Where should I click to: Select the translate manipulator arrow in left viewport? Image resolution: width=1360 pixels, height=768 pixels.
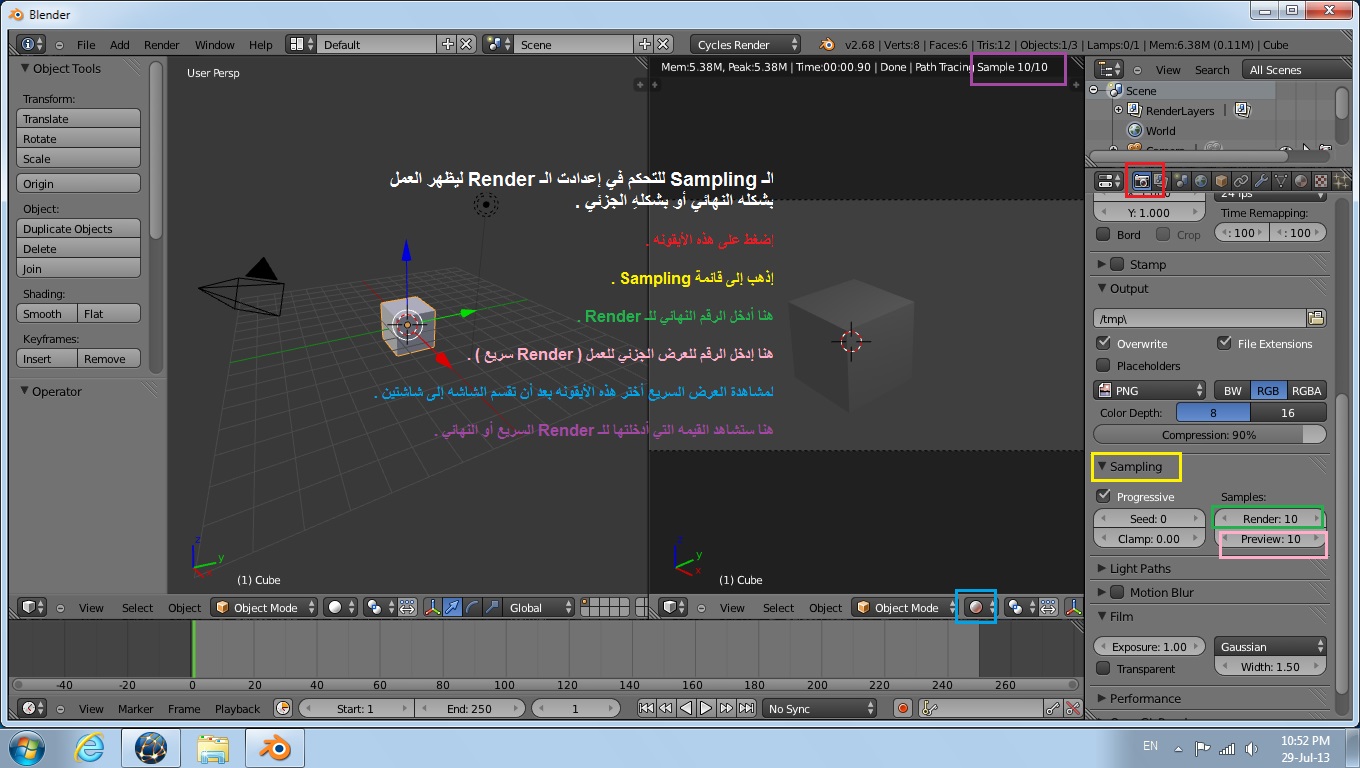pyautogui.click(x=453, y=607)
